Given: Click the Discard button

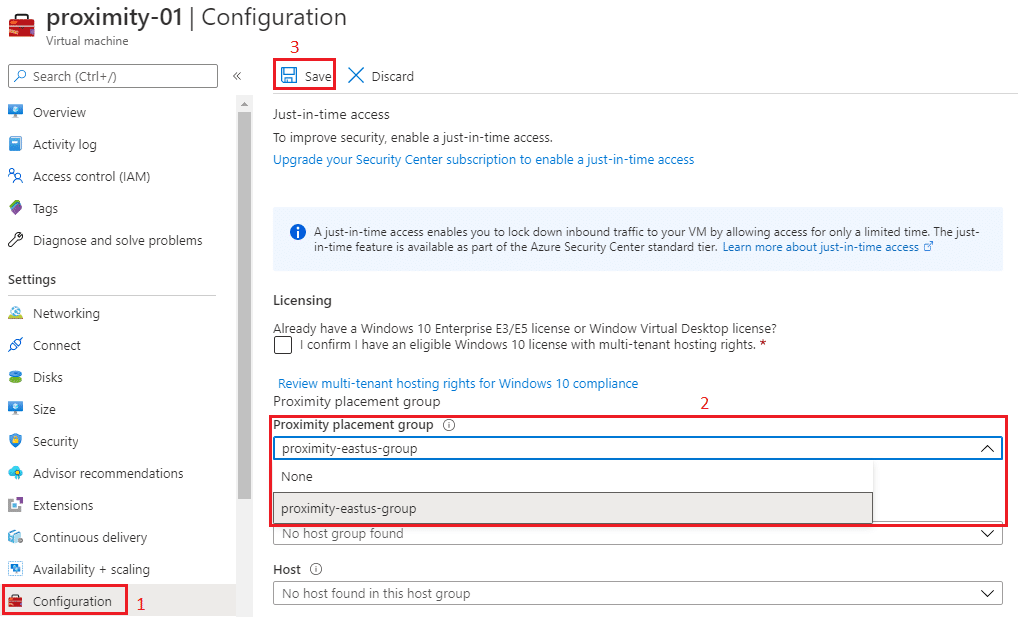Looking at the screenshot, I should coord(381,76).
